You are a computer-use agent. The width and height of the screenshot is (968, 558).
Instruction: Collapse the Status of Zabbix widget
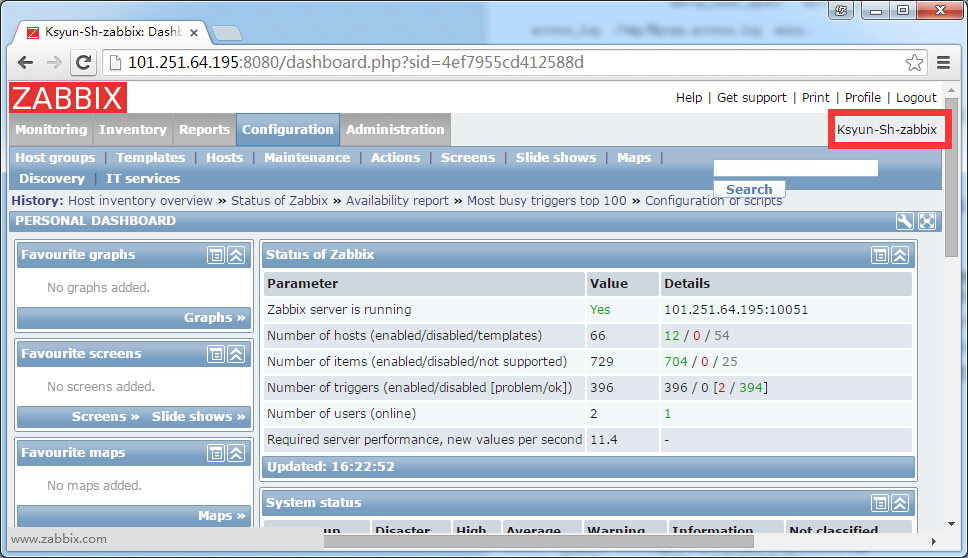tap(900, 255)
